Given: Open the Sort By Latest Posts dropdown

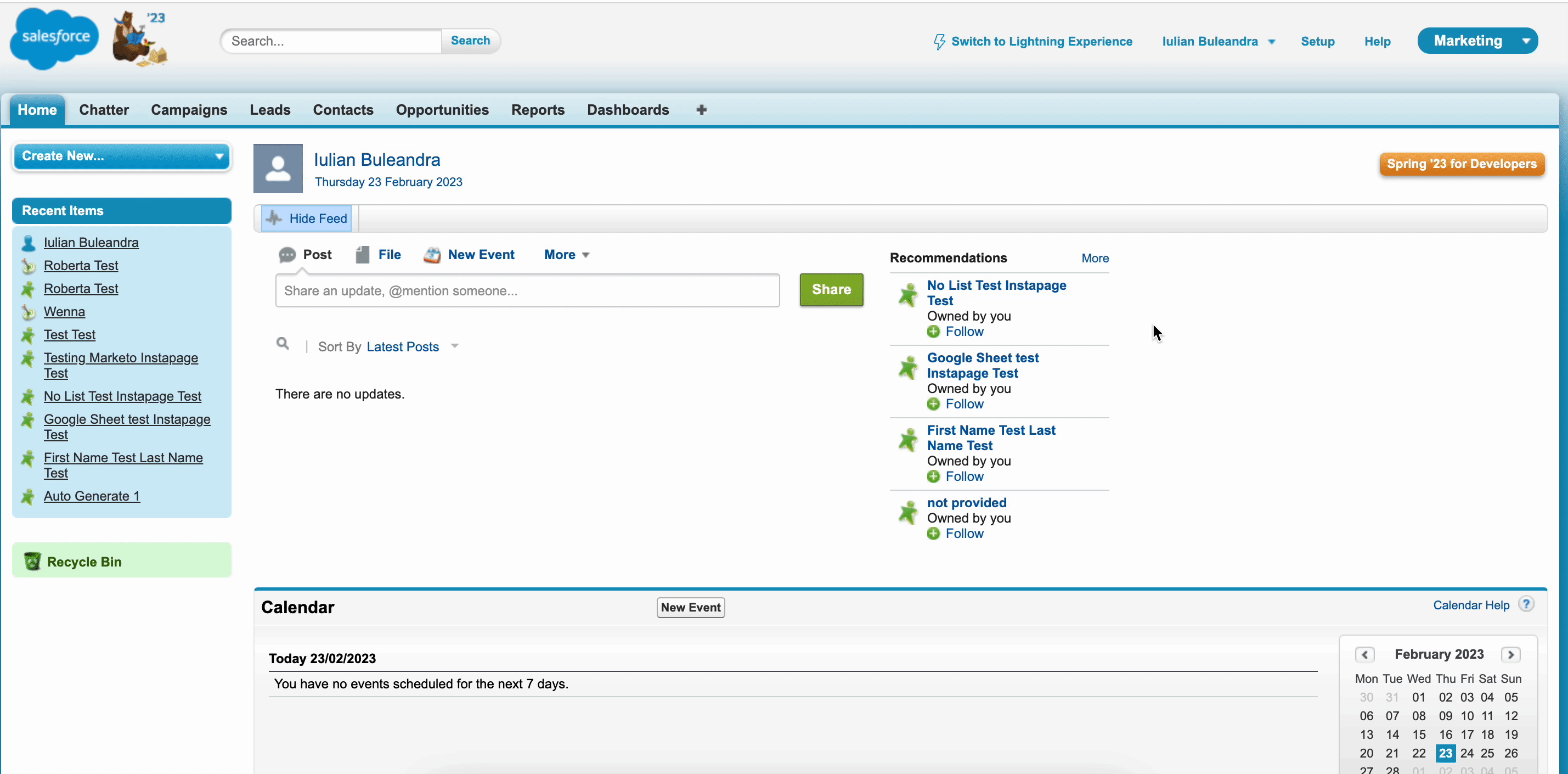Looking at the screenshot, I should point(412,346).
